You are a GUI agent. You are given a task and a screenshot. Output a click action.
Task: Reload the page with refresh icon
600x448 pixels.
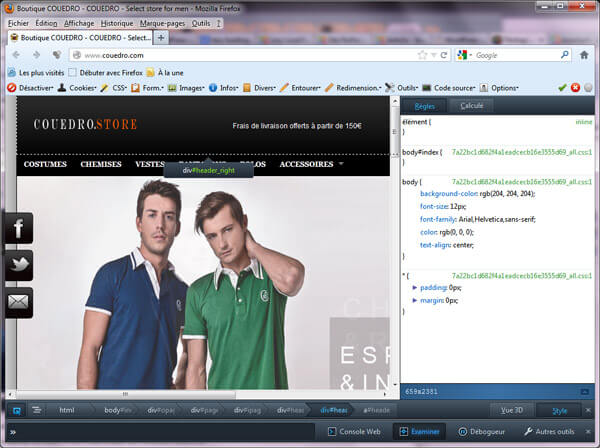point(444,55)
